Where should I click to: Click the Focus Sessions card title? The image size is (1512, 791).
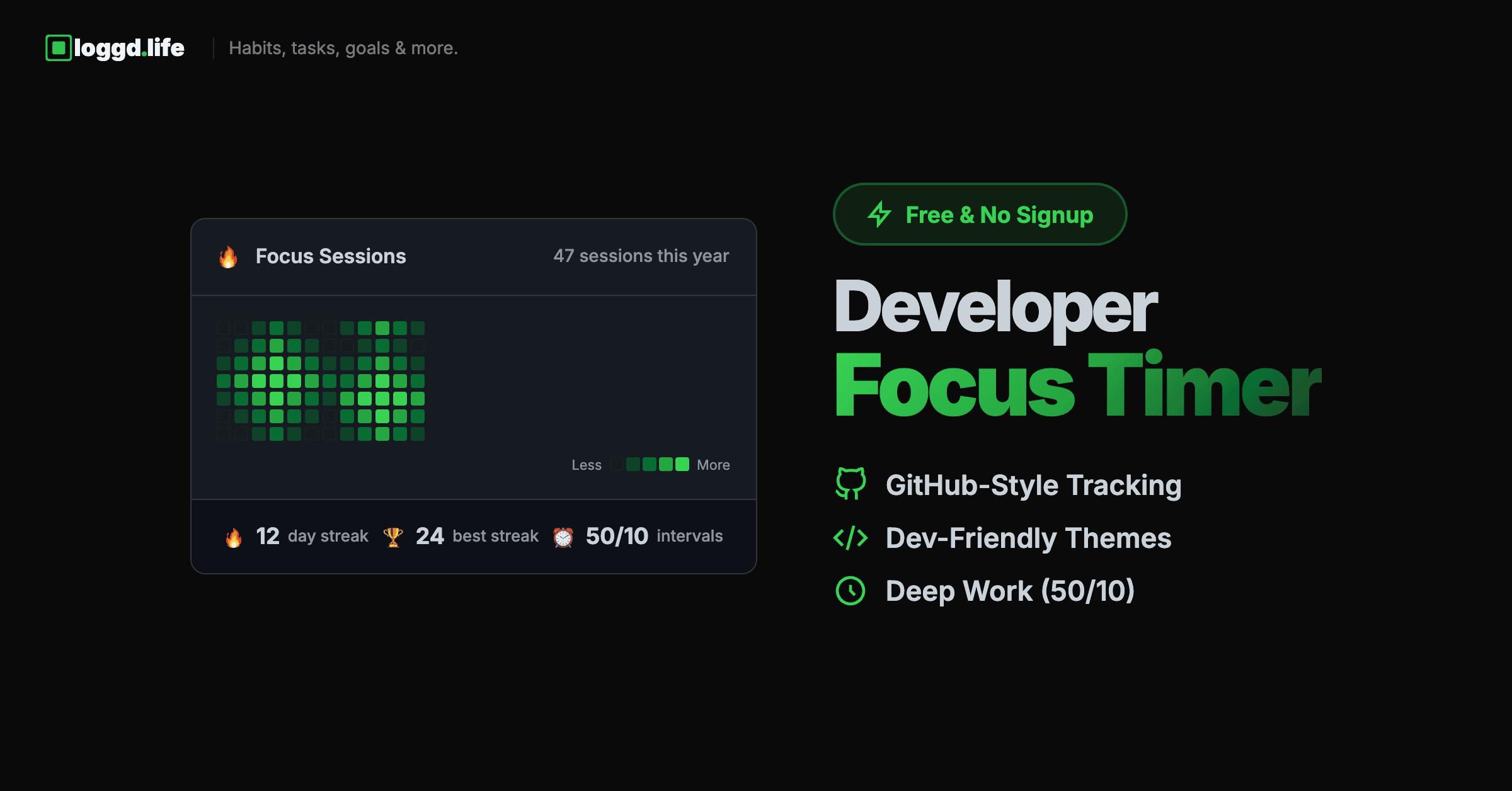pos(331,256)
